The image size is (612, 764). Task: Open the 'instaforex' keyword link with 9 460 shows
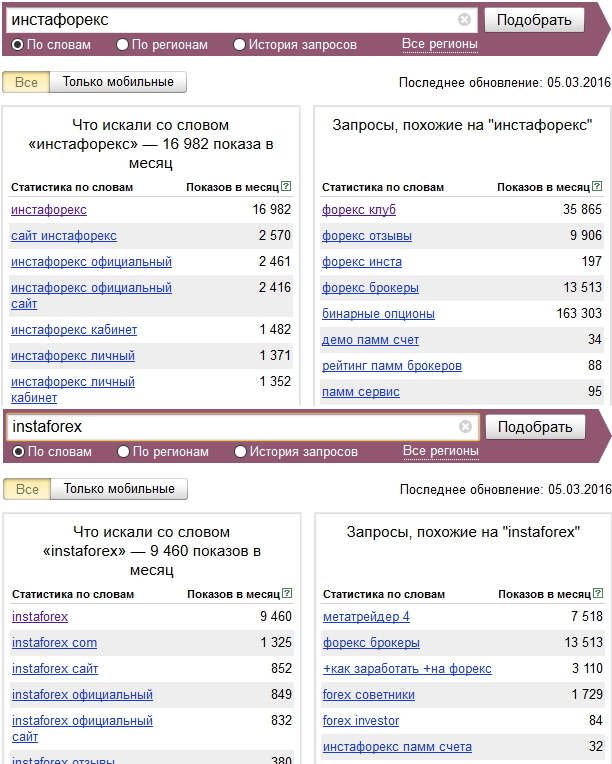[40, 617]
